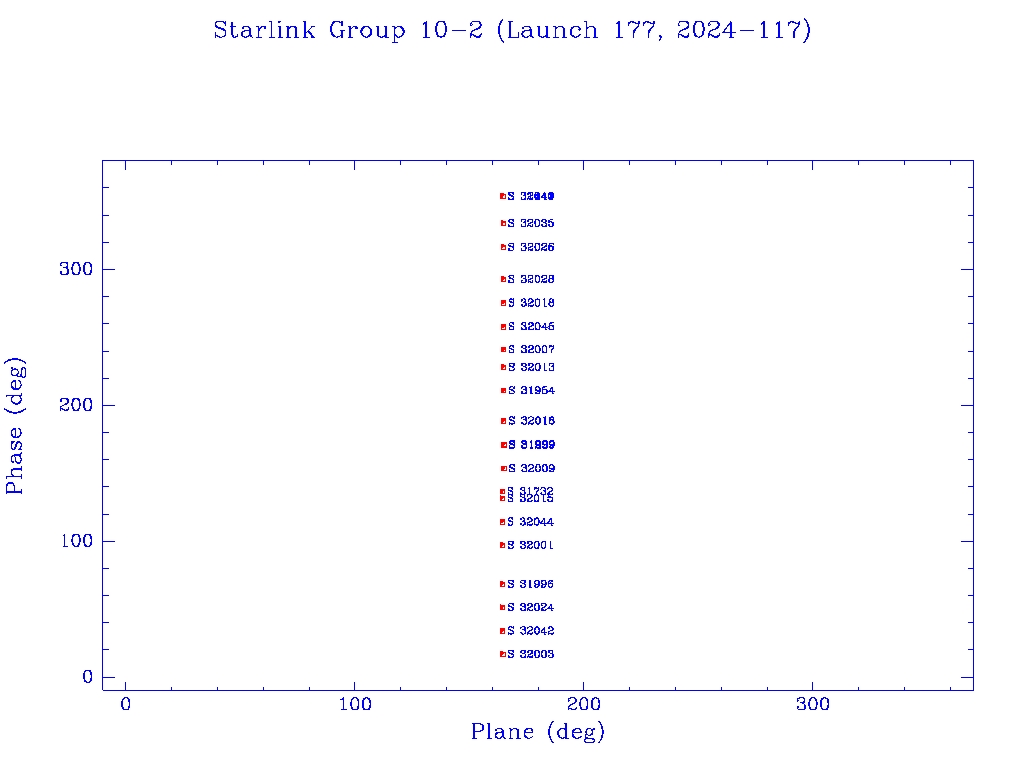Click the red marker beside S 32007

click(504, 349)
